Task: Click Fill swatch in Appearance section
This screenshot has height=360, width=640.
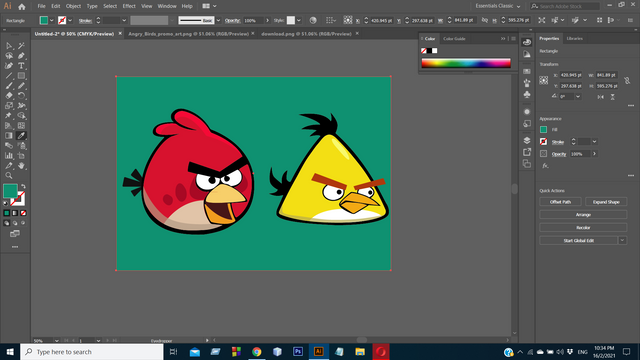Action: coord(543,129)
